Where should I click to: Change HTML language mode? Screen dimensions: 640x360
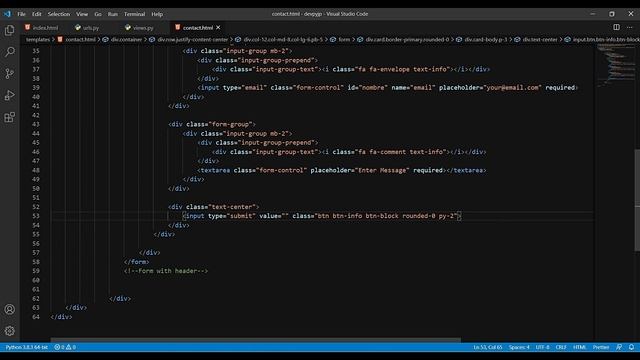(x=580, y=347)
